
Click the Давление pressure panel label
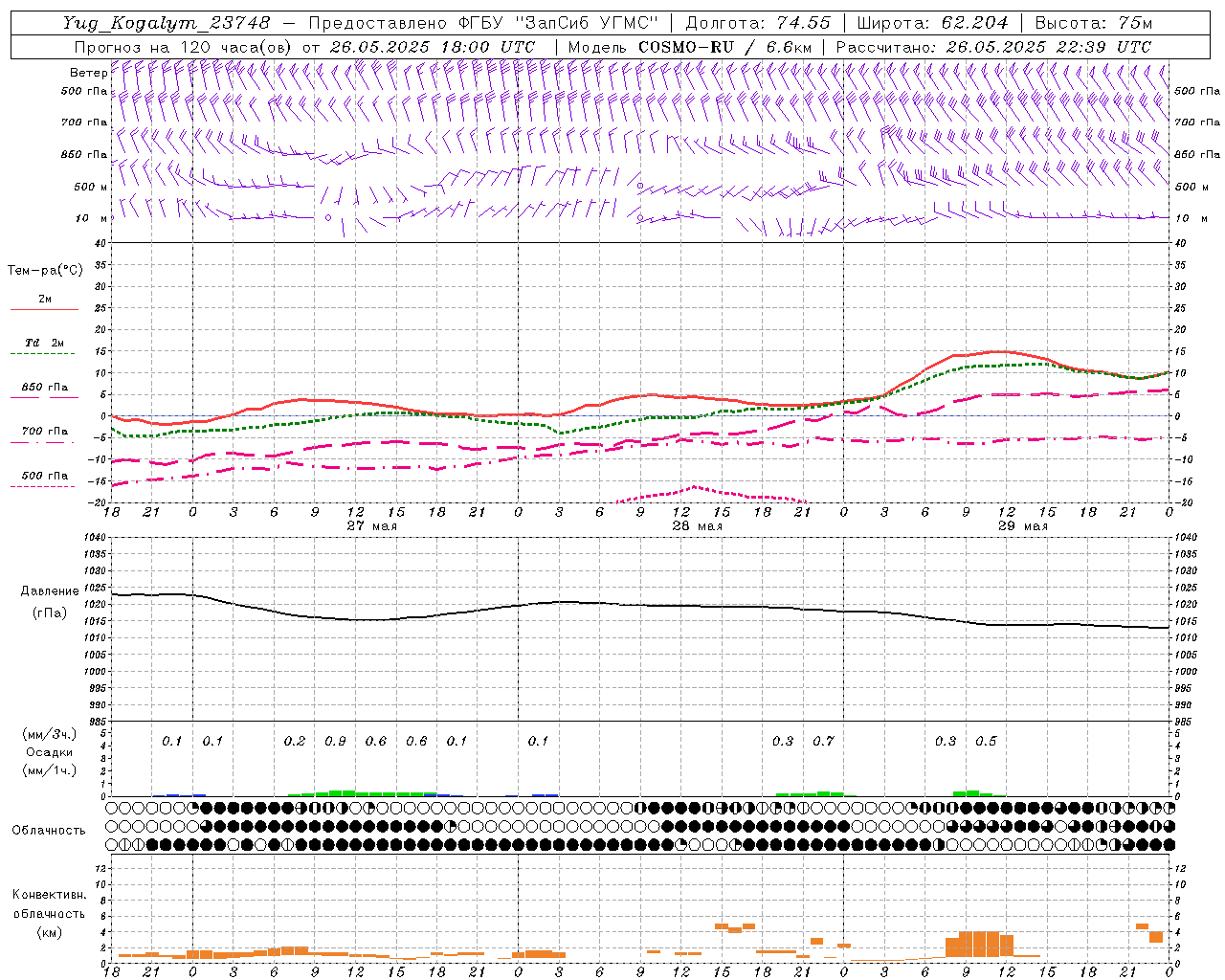(x=50, y=591)
